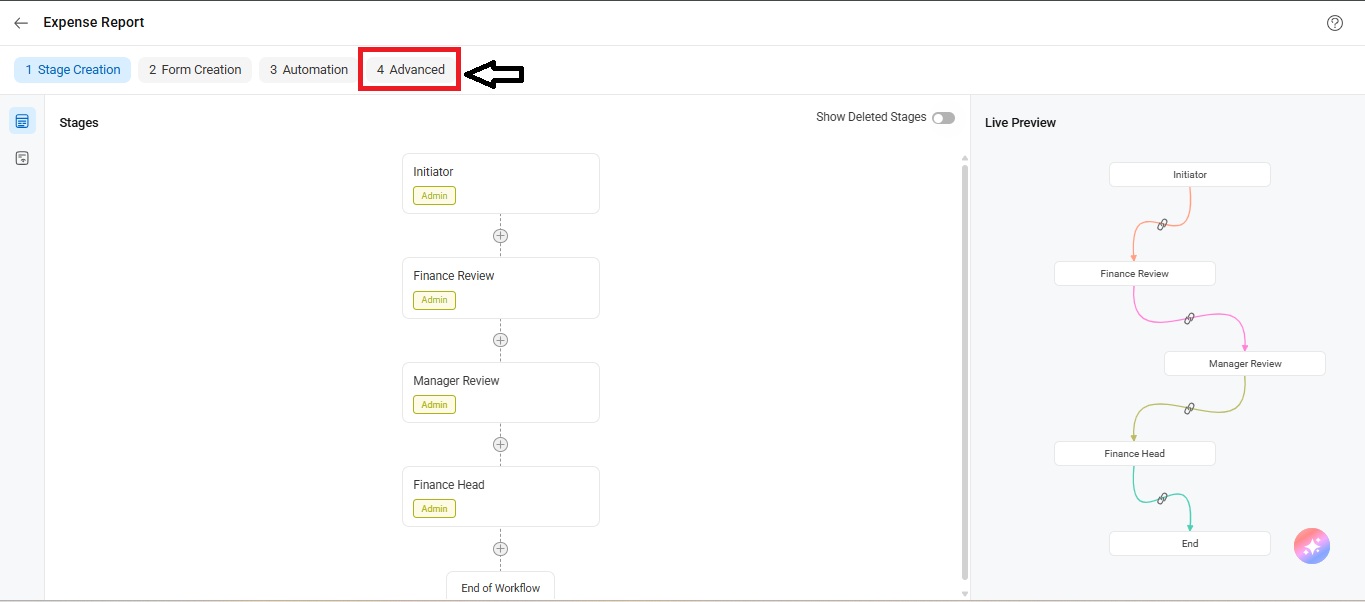
Task: Add a stage after Initiator with the plus icon
Action: tap(501, 236)
